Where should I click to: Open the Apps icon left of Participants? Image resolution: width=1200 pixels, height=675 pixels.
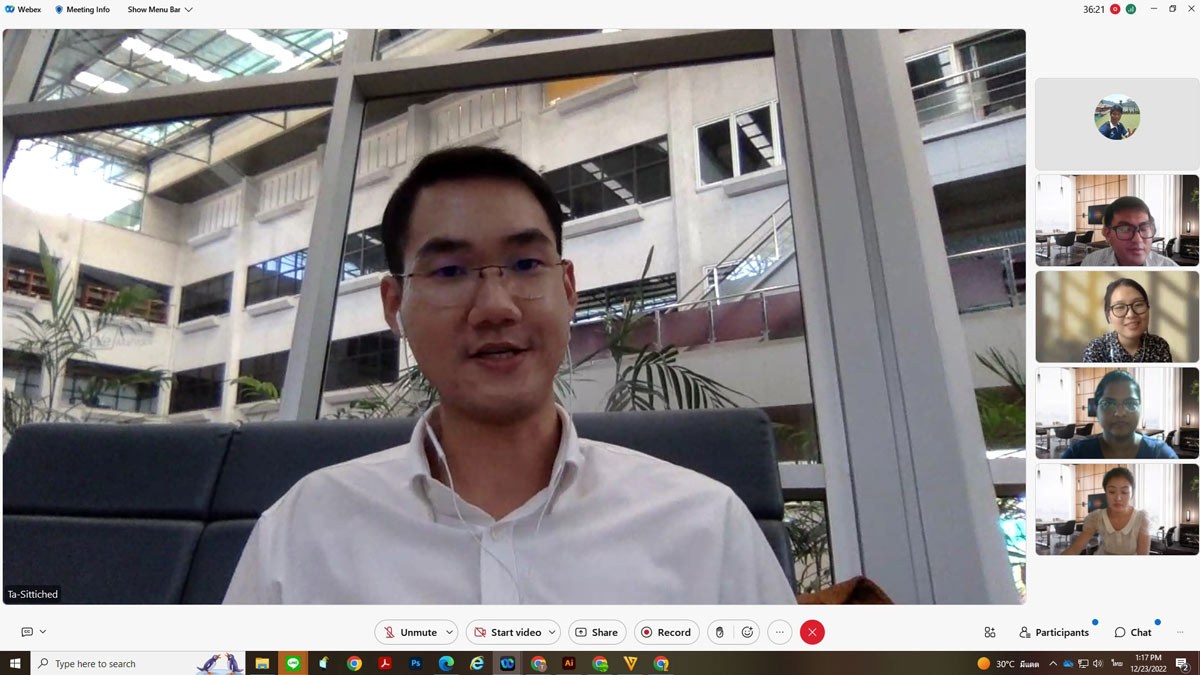tap(989, 632)
